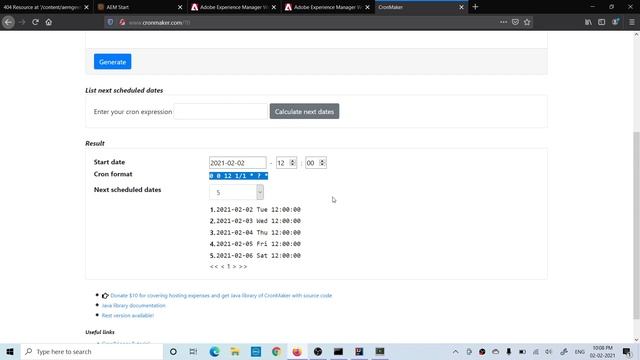This screenshot has width=640, height=360.
Task: Open the Next scheduled dates count dropdown
Action: [236, 192]
